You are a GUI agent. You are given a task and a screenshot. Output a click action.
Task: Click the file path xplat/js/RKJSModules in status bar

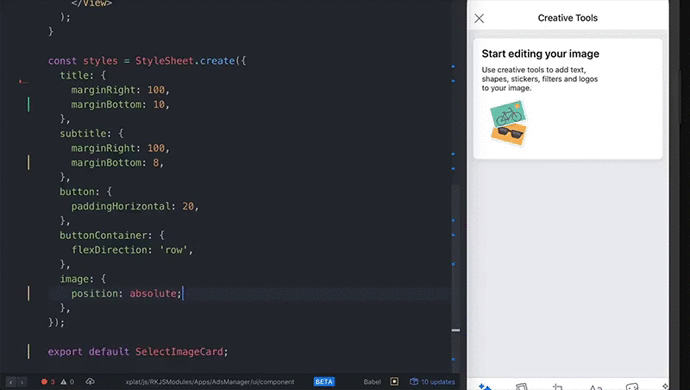point(210,382)
